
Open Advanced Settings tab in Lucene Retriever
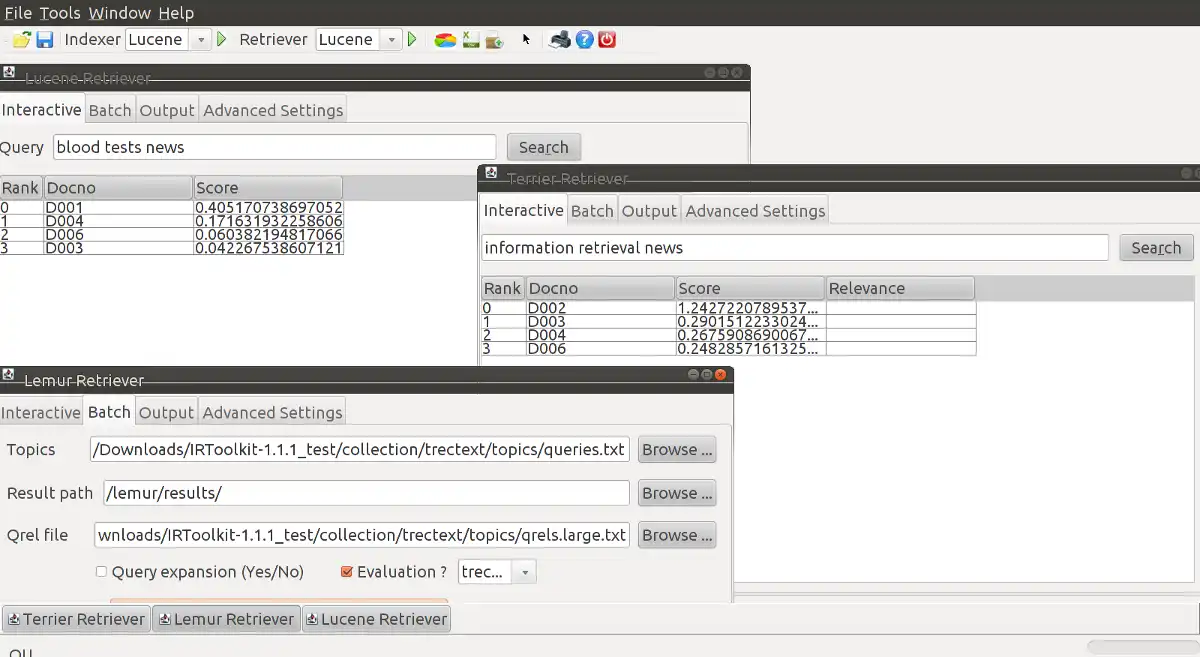click(x=273, y=111)
